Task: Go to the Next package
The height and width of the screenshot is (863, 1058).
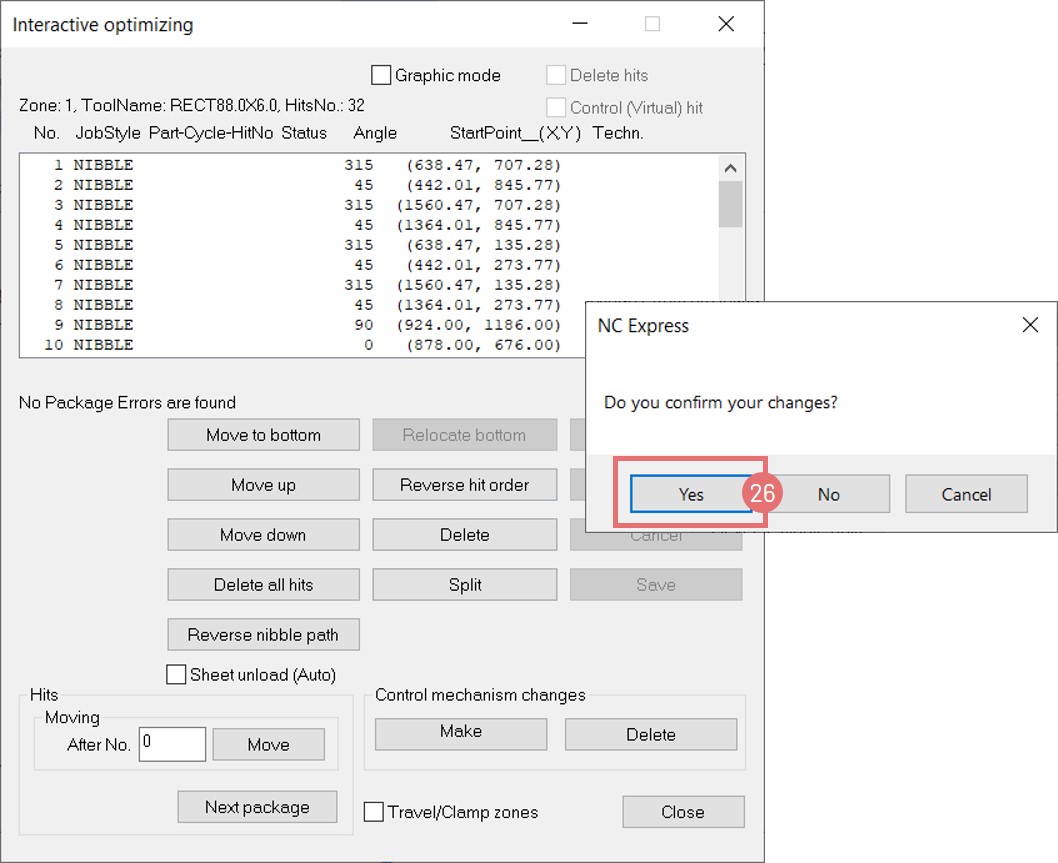Action: coord(257,807)
